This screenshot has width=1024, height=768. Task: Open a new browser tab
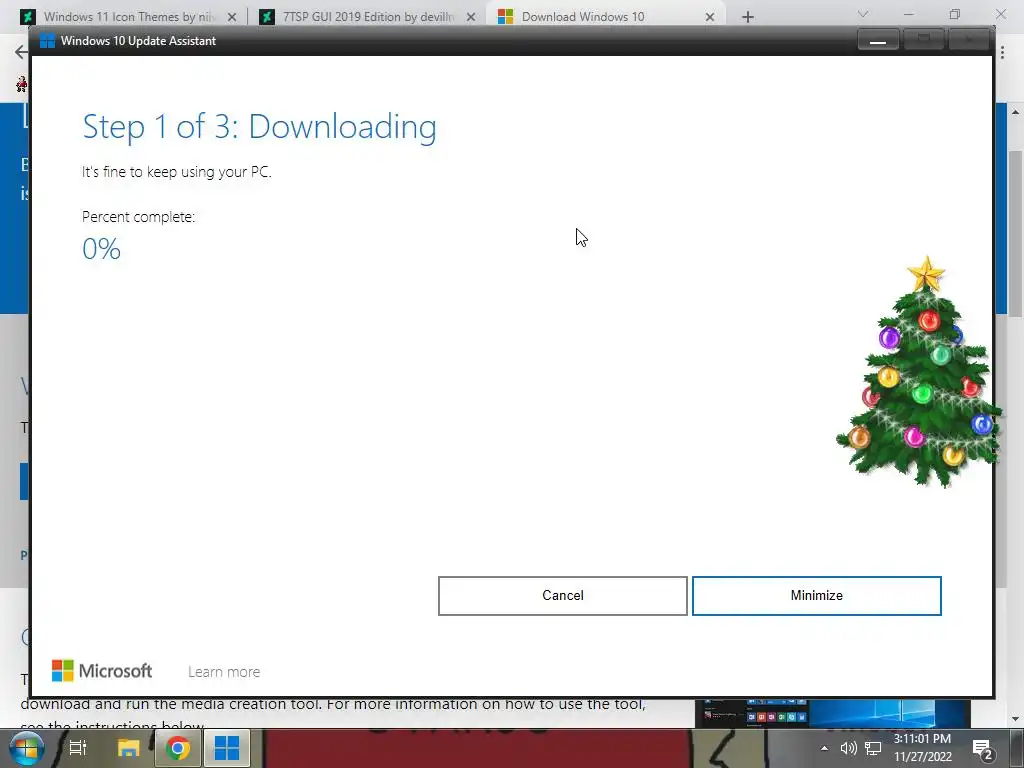pos(748,17)
